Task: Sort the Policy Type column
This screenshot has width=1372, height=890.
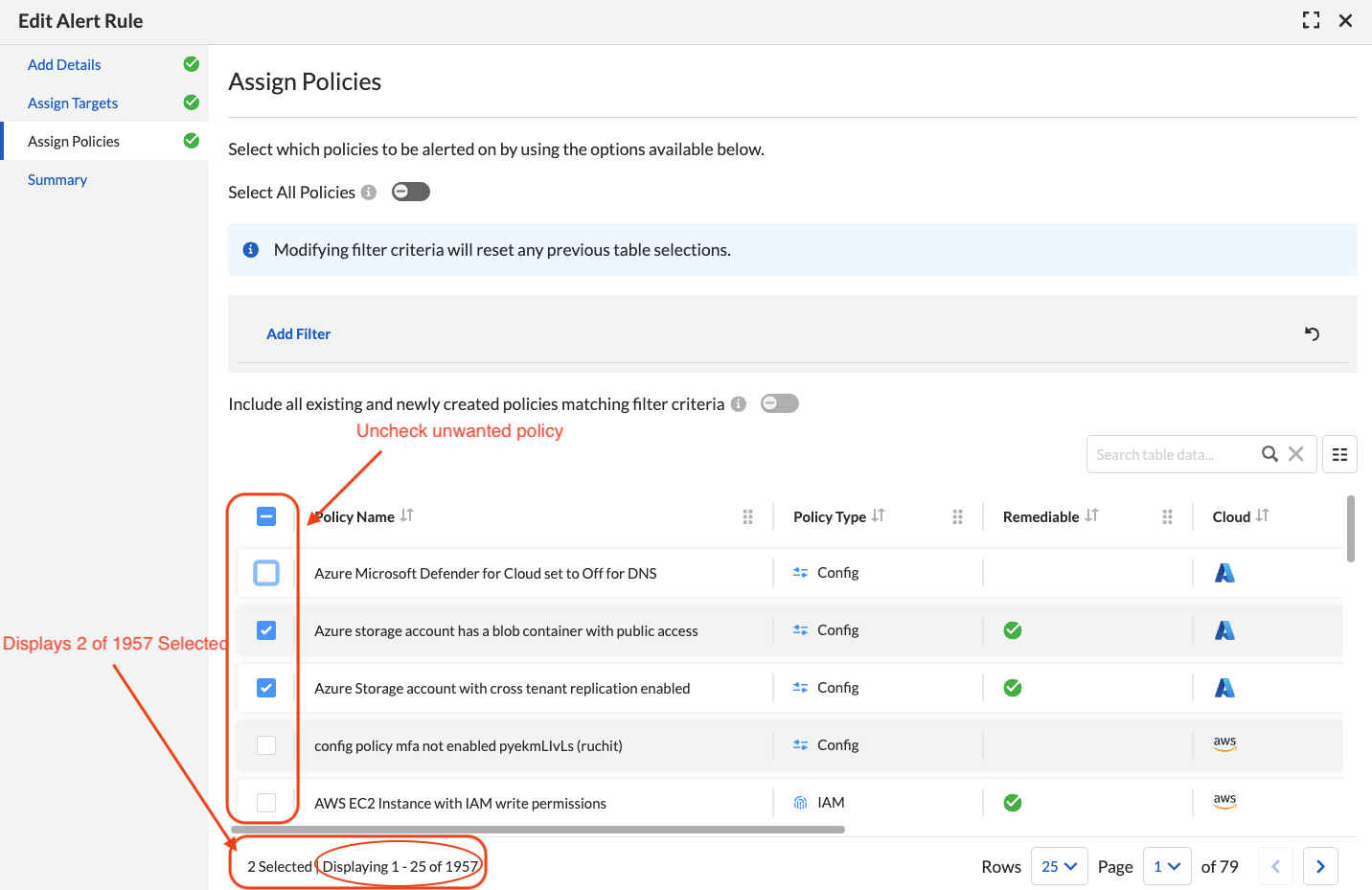Action: pos(879,515)
